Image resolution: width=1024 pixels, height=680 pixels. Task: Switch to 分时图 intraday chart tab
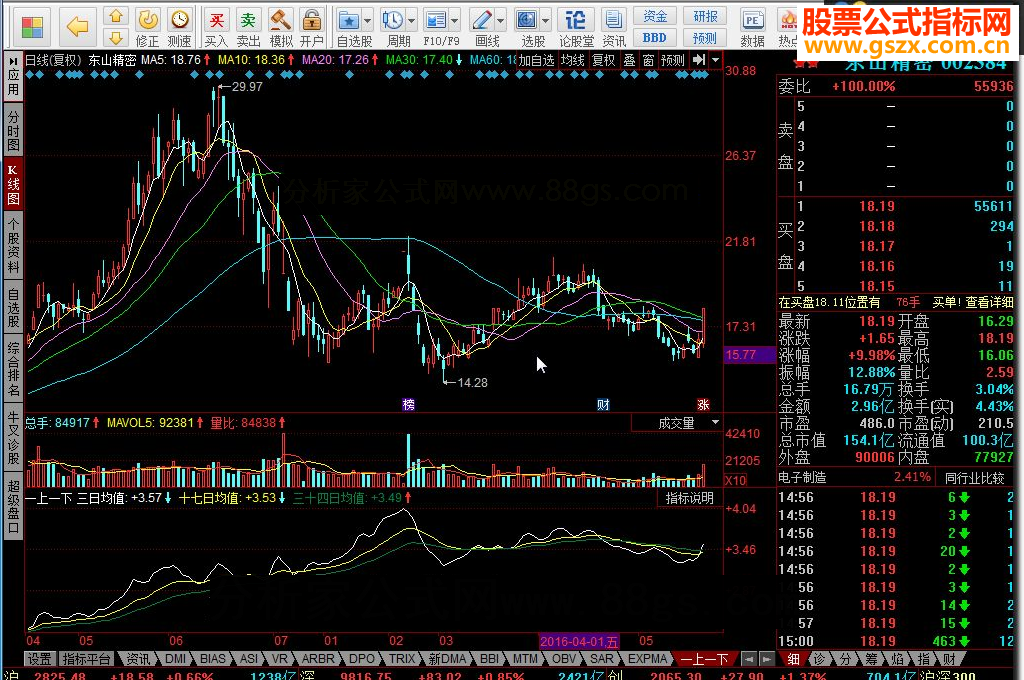pos(13,129)
